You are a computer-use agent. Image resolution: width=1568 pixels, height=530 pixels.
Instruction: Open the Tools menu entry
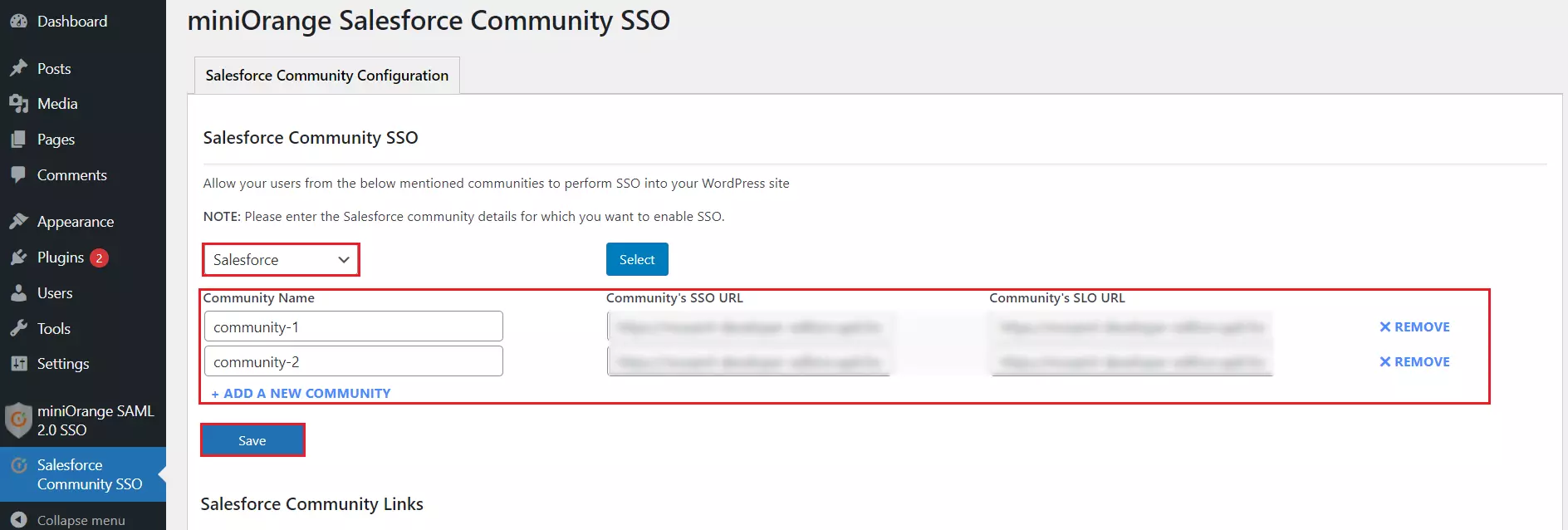(x=83, y=328)
